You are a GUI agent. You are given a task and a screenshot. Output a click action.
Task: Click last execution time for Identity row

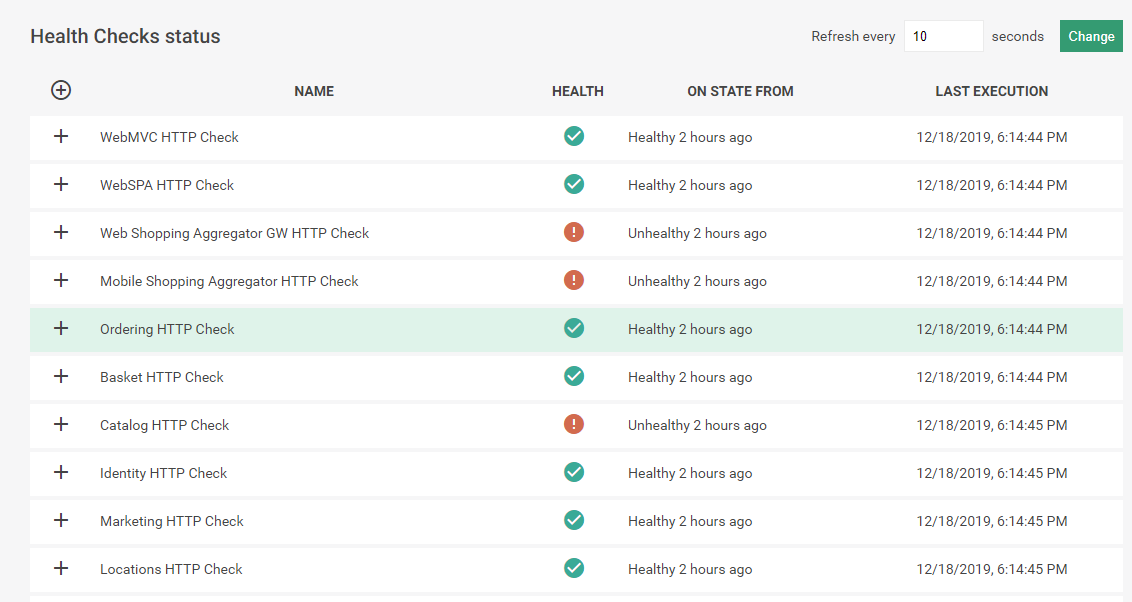click(992, 473)
